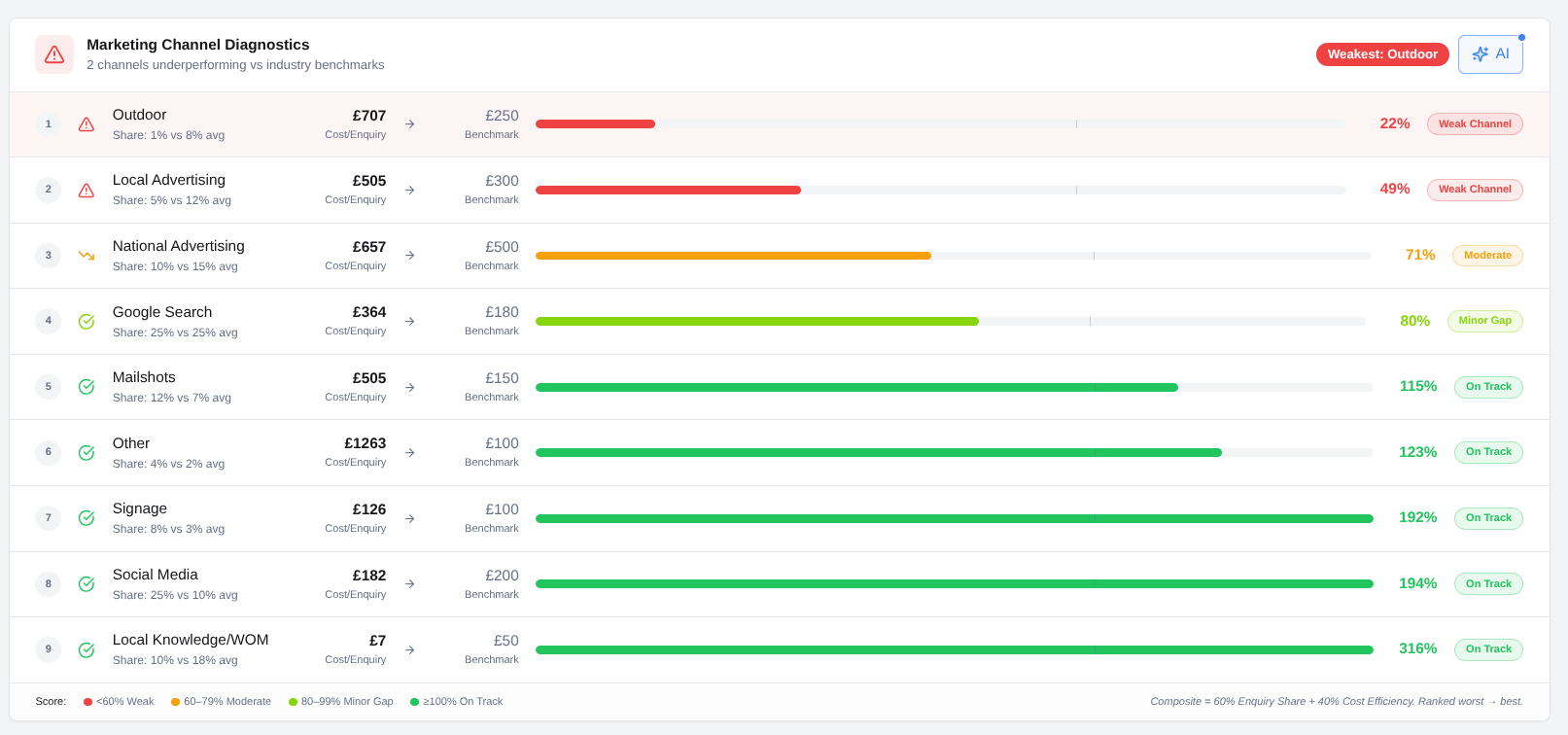Click the Signage 192% score value

click(x=1417, y=518)
